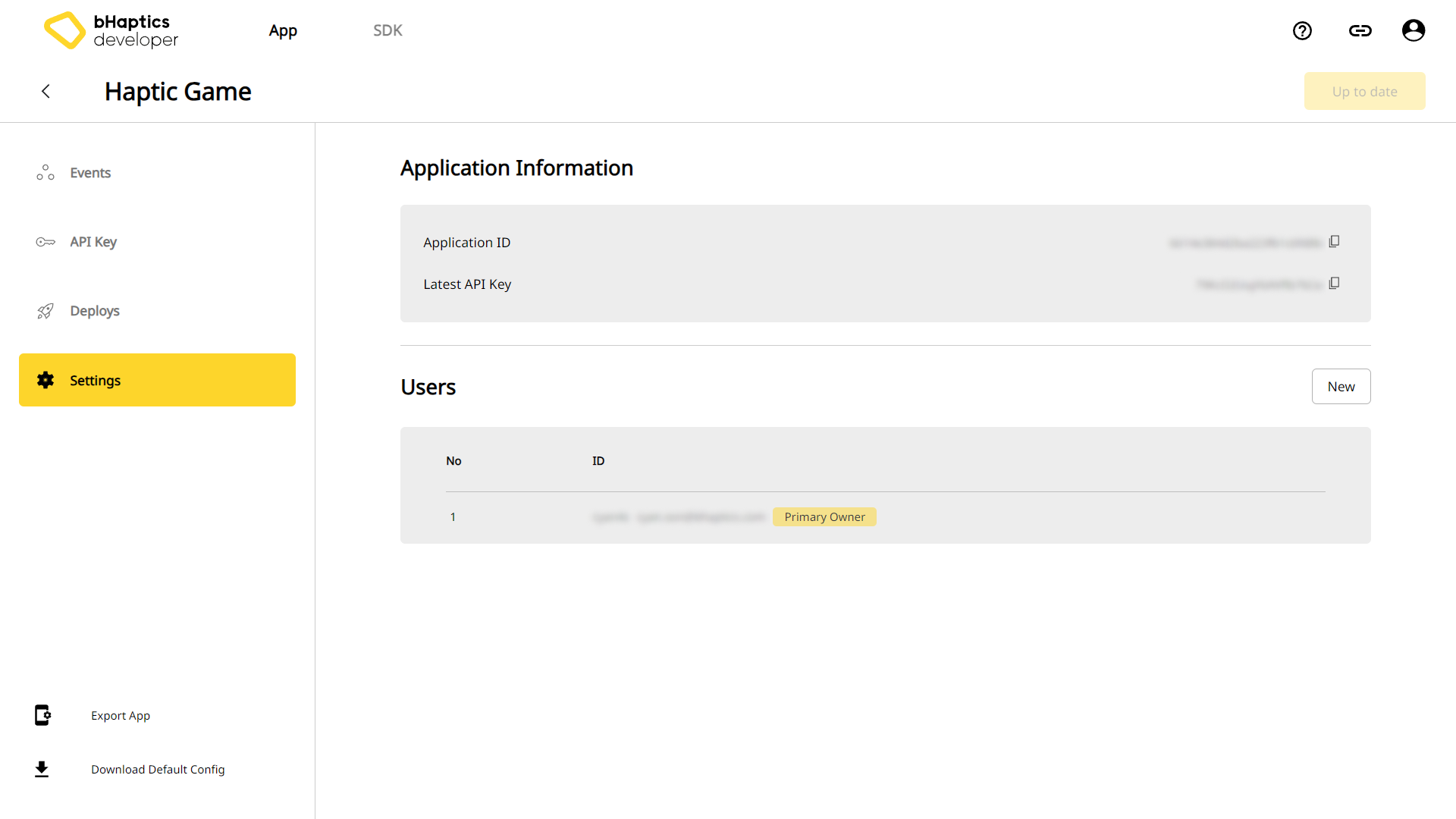Image resolution: width=1456 pixels, height=819 pixels.
Task: Click the No column header
Action: point(453,461)
